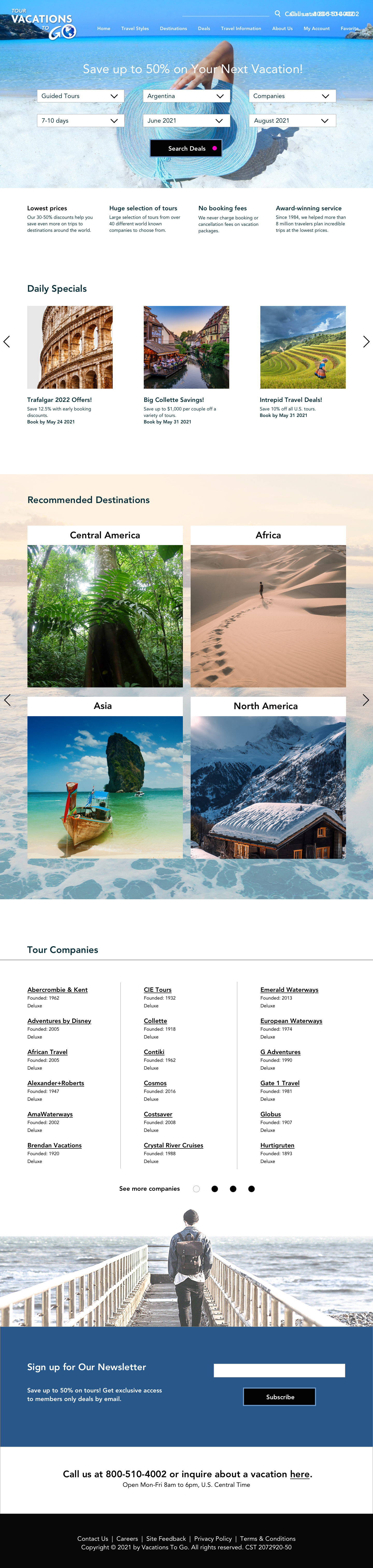Screen dimensions: 373x1568
Task: Open the 7-10 days duration dropdown
Action: click(x=81, y=121)
